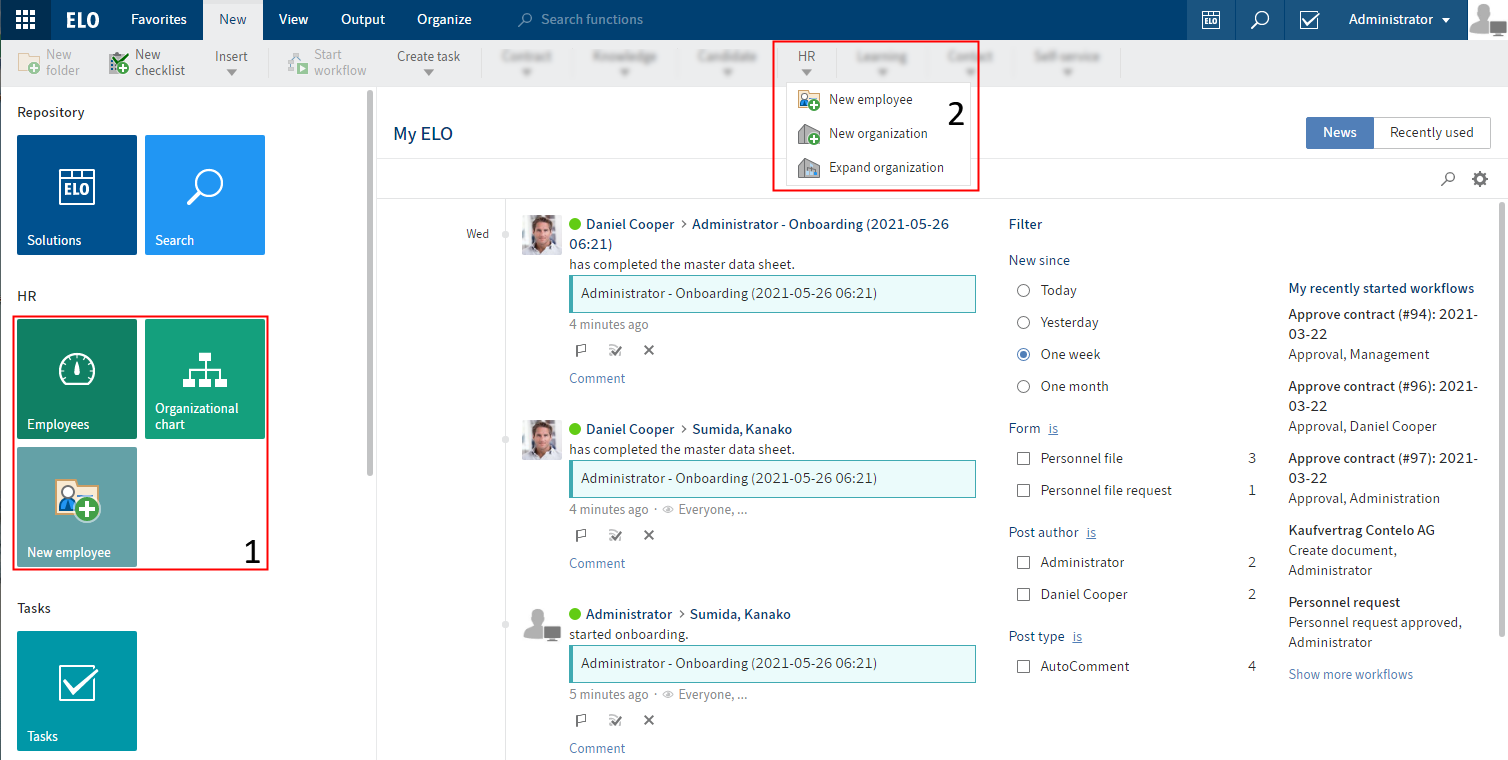
Task: Toggle the Post author 'is' link
Action: point(1091,532)
